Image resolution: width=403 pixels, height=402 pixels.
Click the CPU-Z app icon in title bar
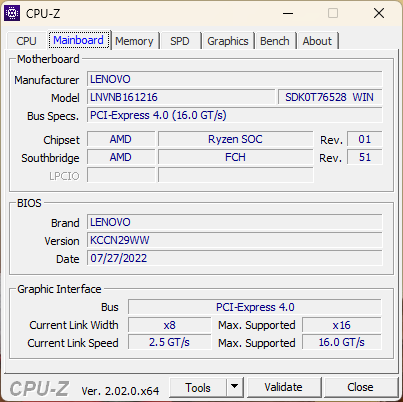click(x=12, y=13)
